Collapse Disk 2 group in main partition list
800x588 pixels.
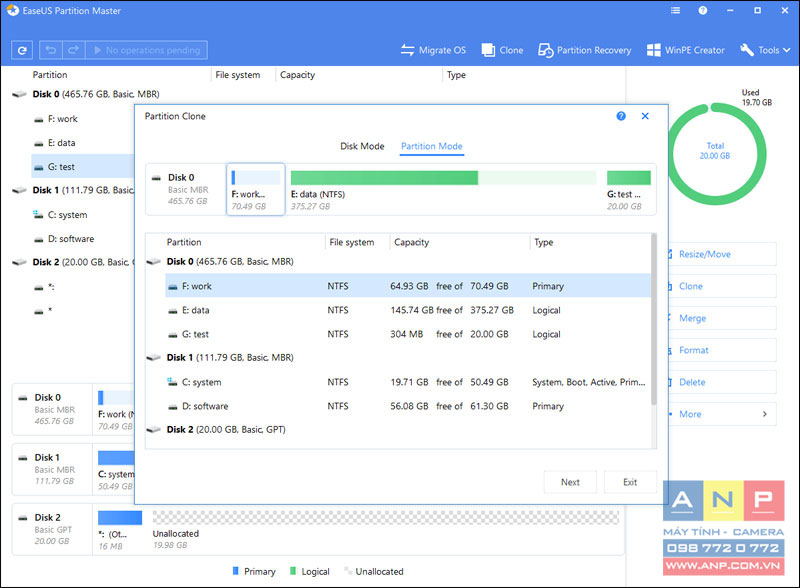pyautogui.click(x=19, y=262)
